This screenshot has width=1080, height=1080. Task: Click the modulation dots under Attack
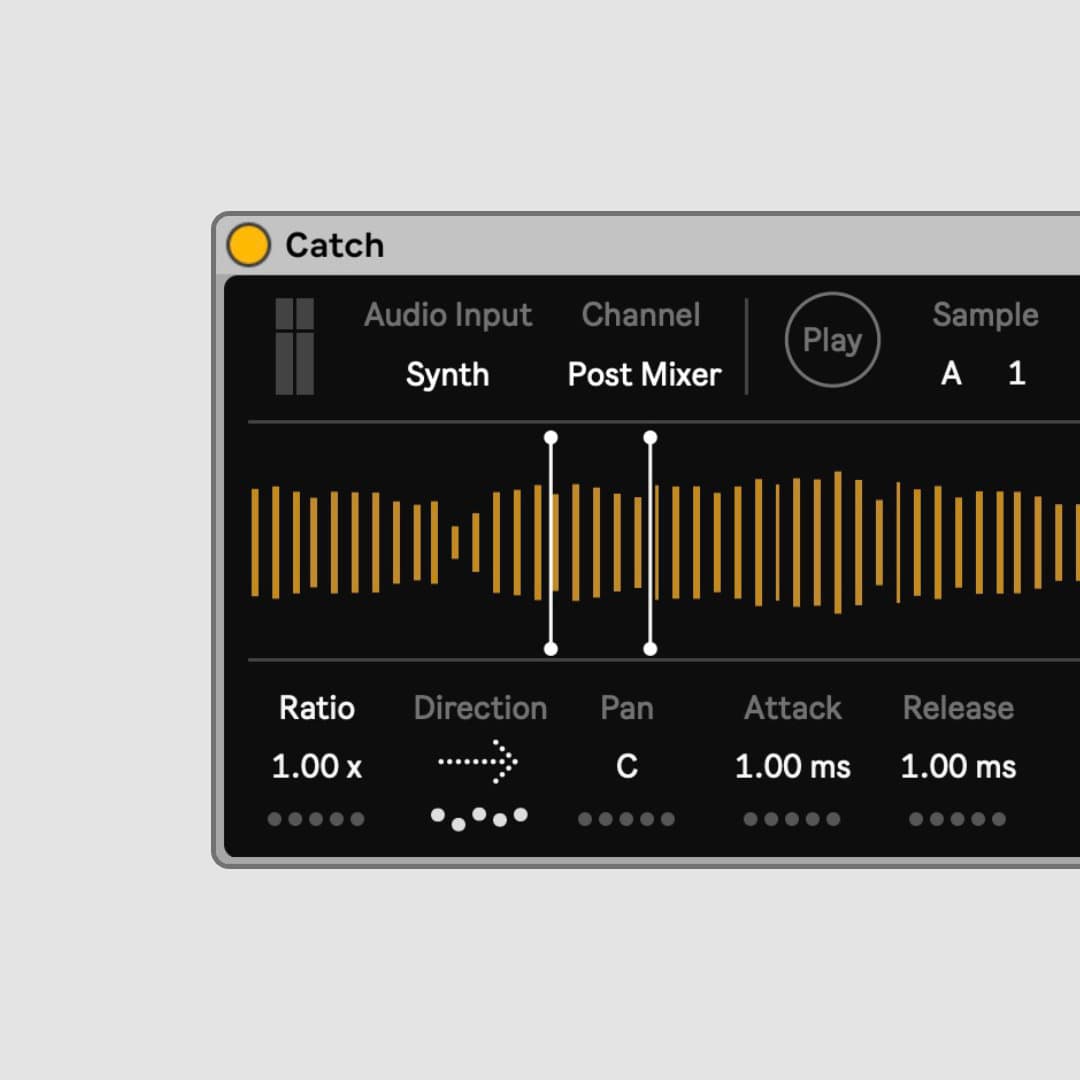[x=792, y=819]
